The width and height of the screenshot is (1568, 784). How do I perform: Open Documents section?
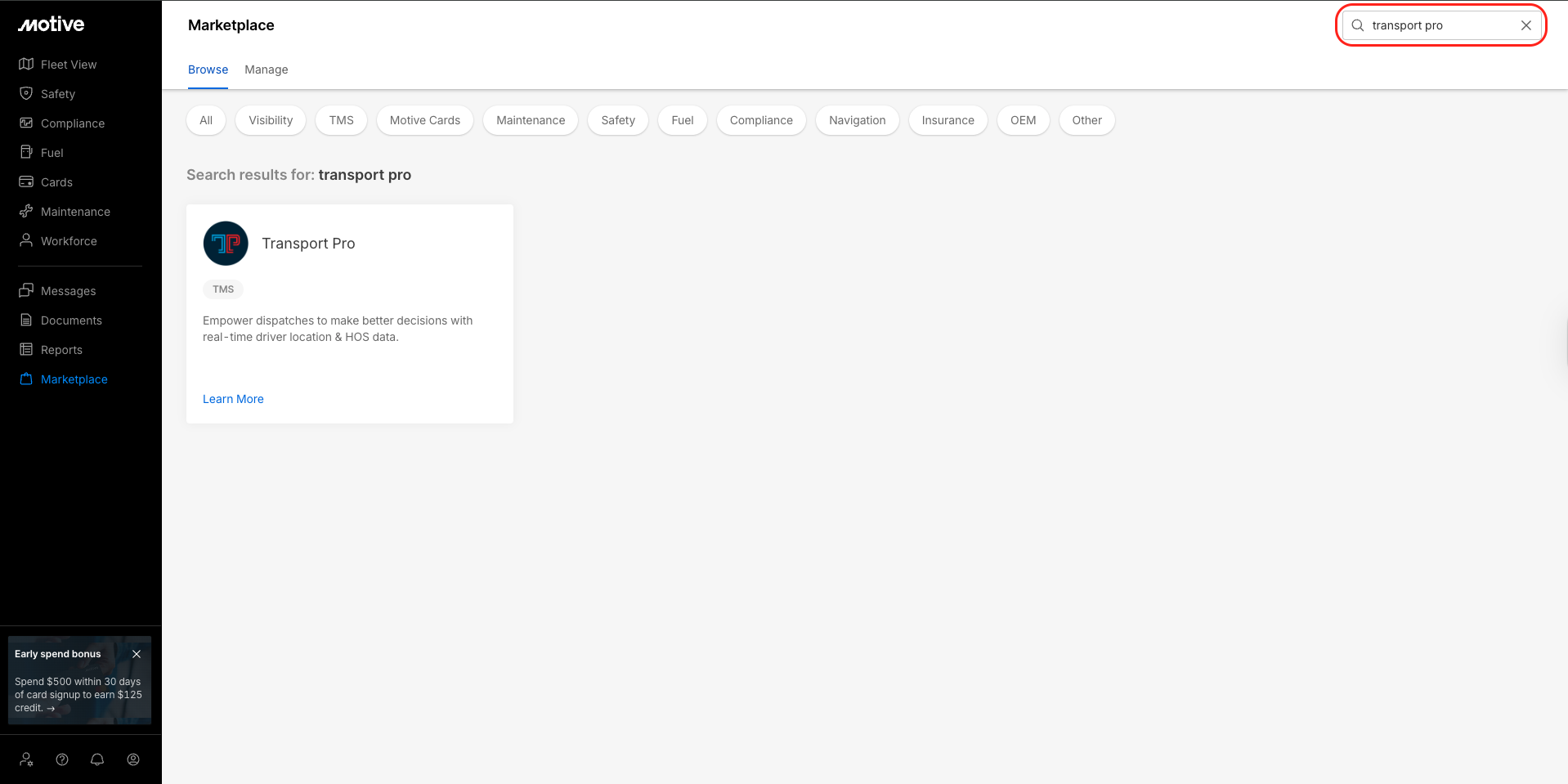tap(71, 320)
